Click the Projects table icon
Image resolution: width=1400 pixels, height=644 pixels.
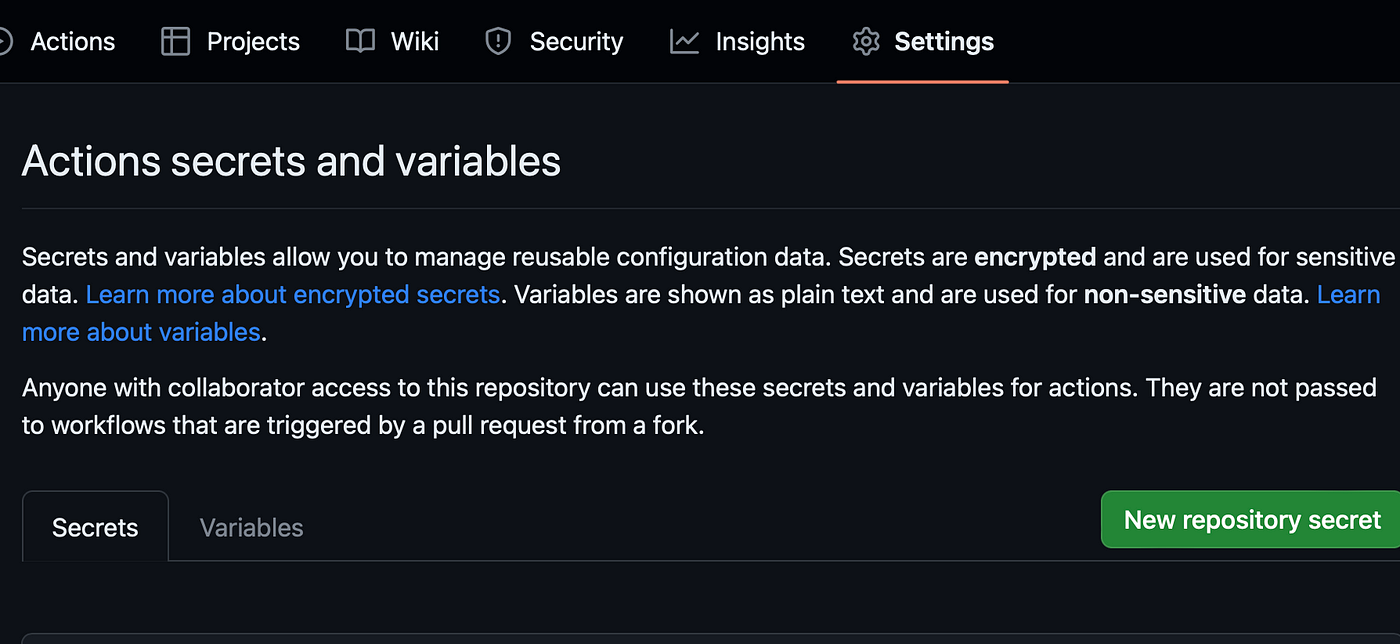175,41
